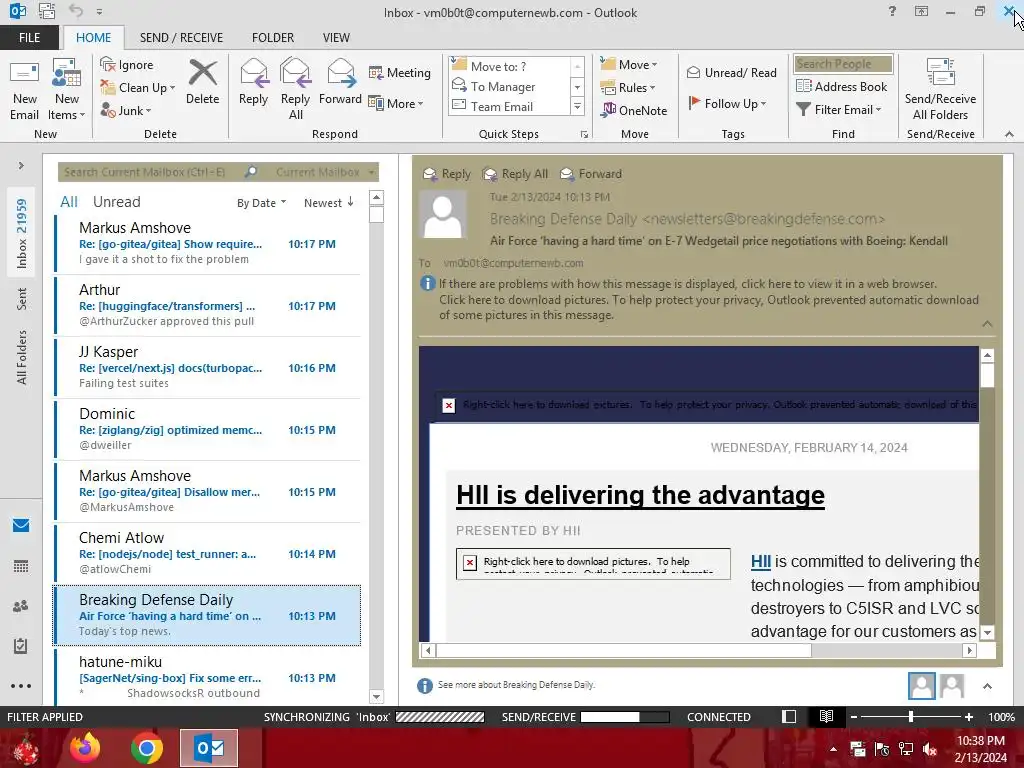Viewport: 1024px width, 768px height.
Task: Reply with a Meeting
Action: click(x=400, y=72)
